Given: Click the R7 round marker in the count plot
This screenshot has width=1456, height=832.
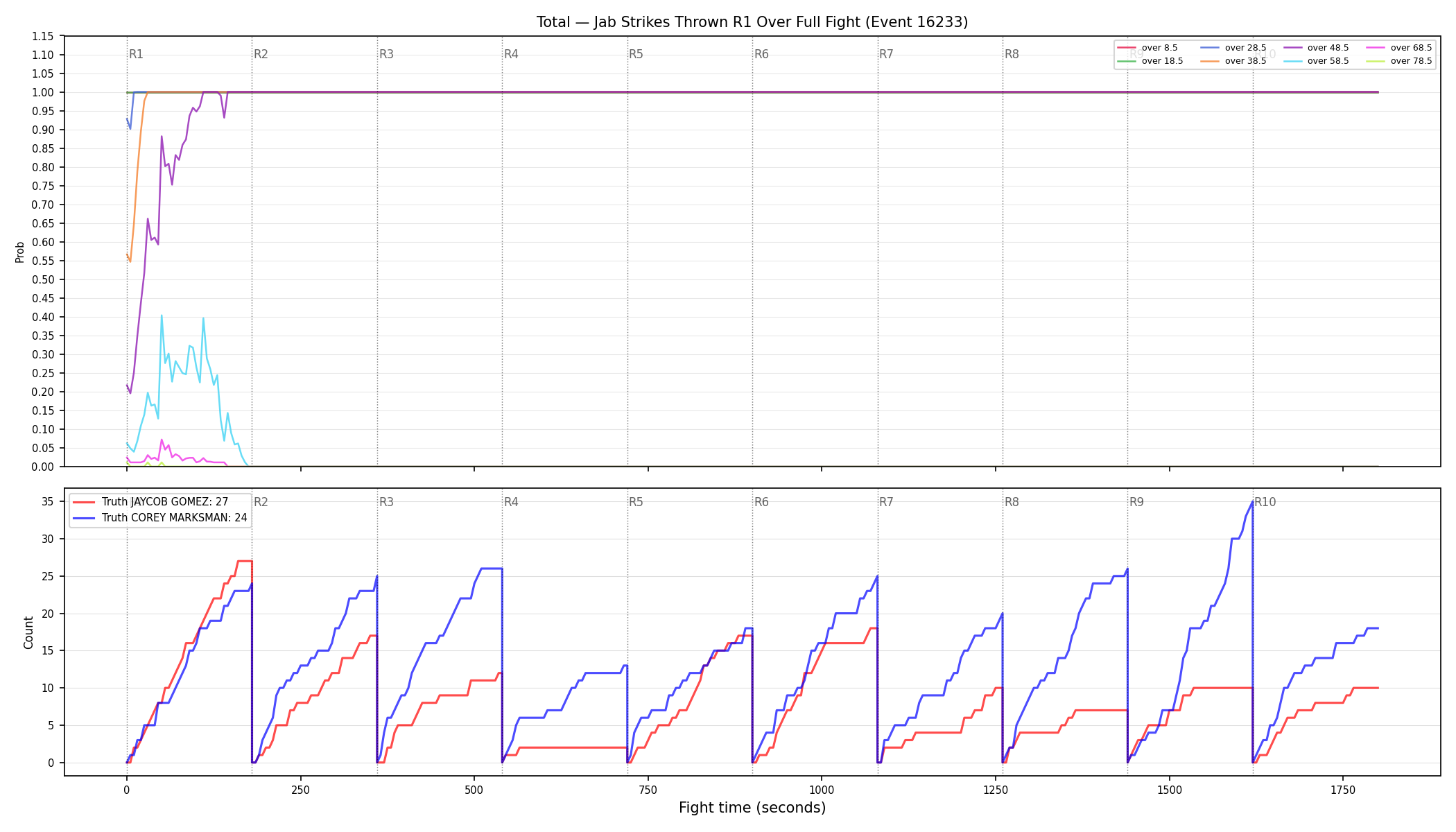Looking at the screenshot, I should [886, 502].
